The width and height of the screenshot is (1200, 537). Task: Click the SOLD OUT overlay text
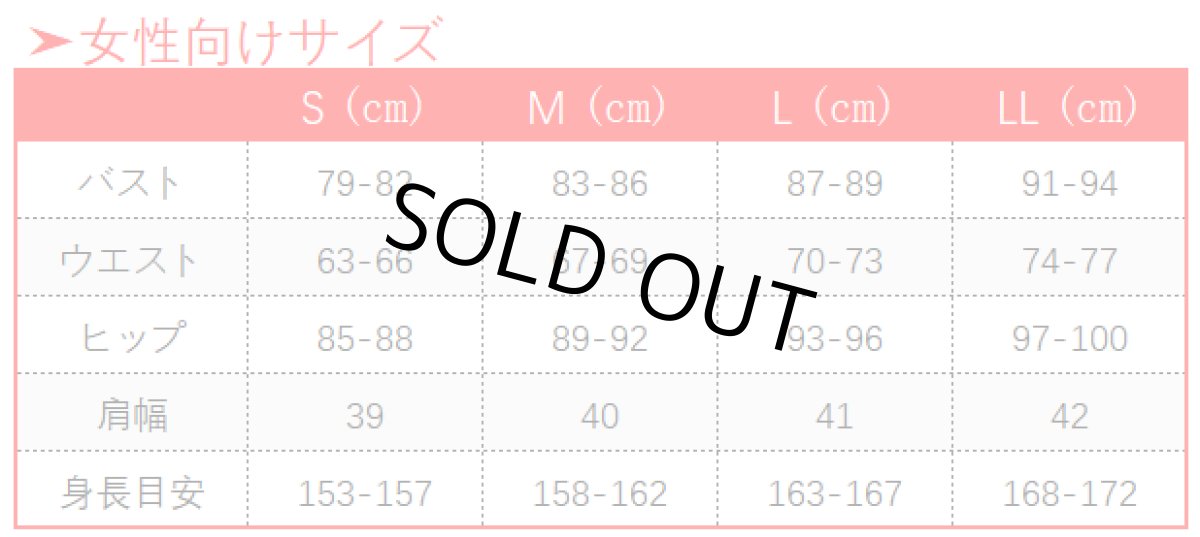(600, 265)
